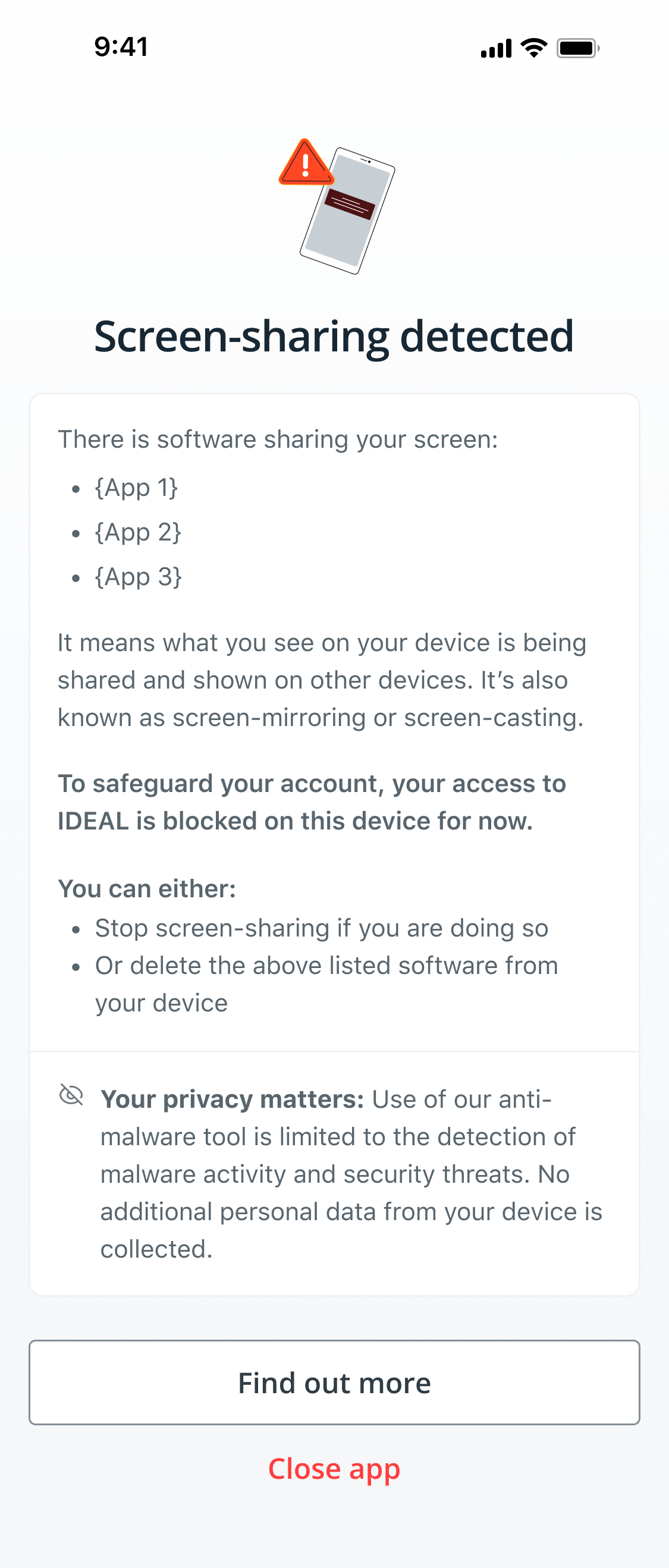Viewport: 669px width, 1568px height.
Task: Tap the red warning triangle icon
Action: [x=306, y=162]
